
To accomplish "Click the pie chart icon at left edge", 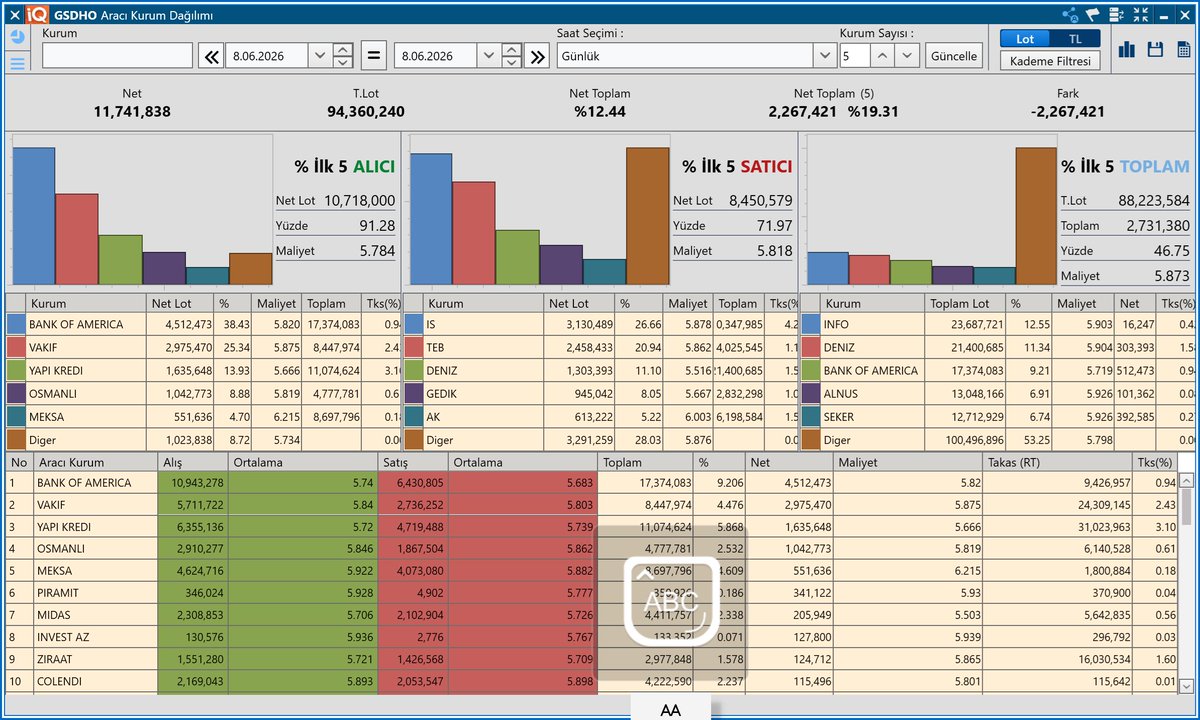I will [17, 37].
